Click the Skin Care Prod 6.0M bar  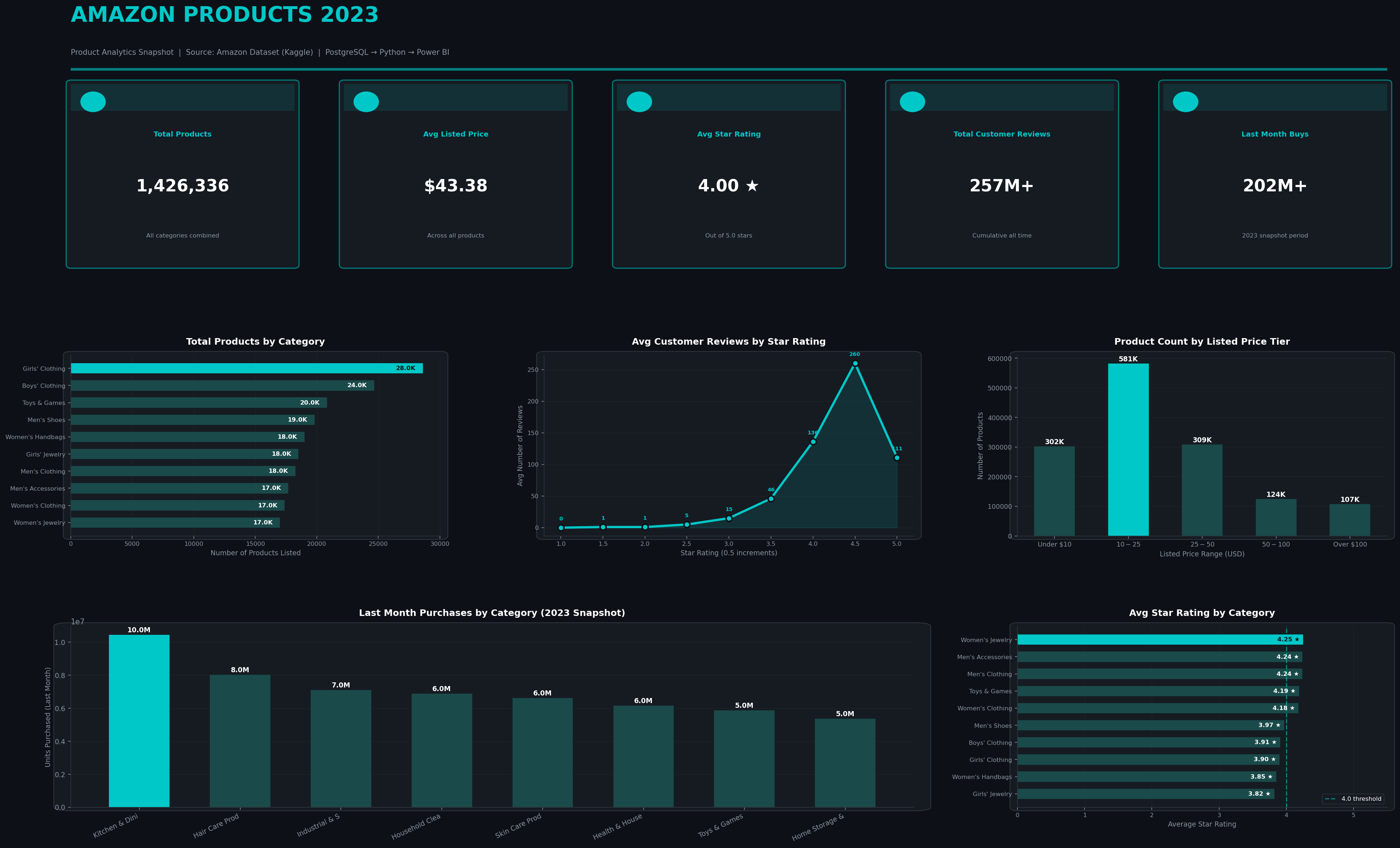[x=543, y=752]
